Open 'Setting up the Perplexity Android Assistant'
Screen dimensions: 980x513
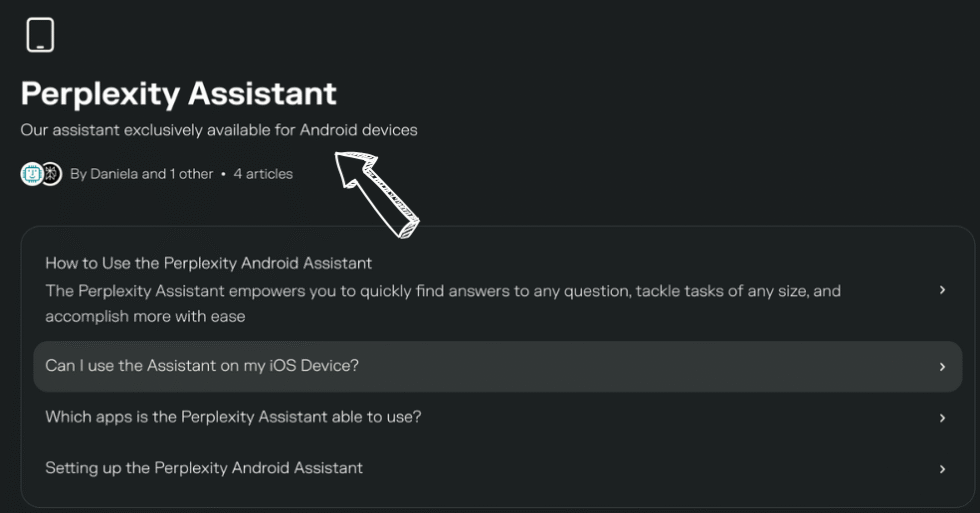204,468
